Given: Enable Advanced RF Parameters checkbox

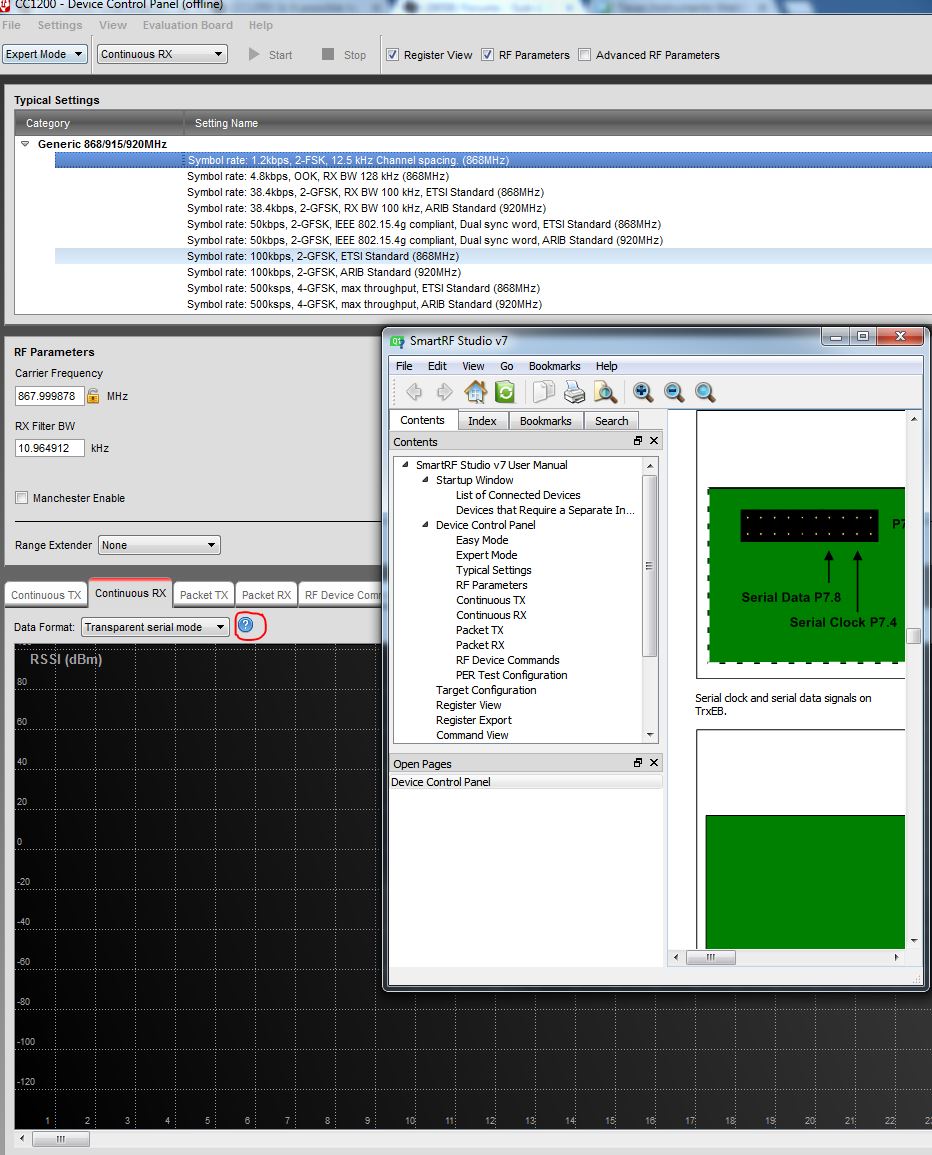Looking at the screenshot, I should click(x=584, y=55).
